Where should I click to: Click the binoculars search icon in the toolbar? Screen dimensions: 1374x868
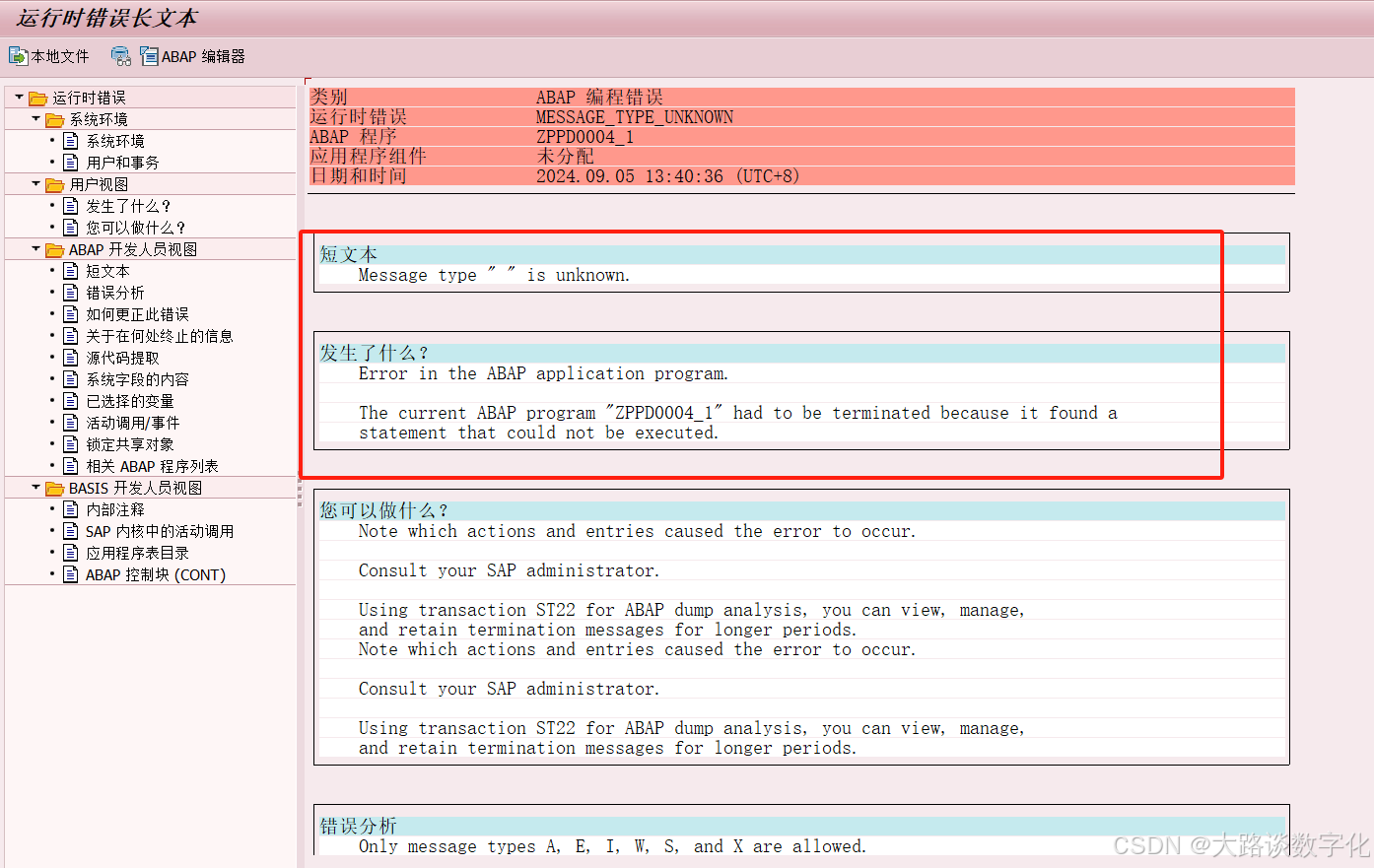click(x=120, y=56)
